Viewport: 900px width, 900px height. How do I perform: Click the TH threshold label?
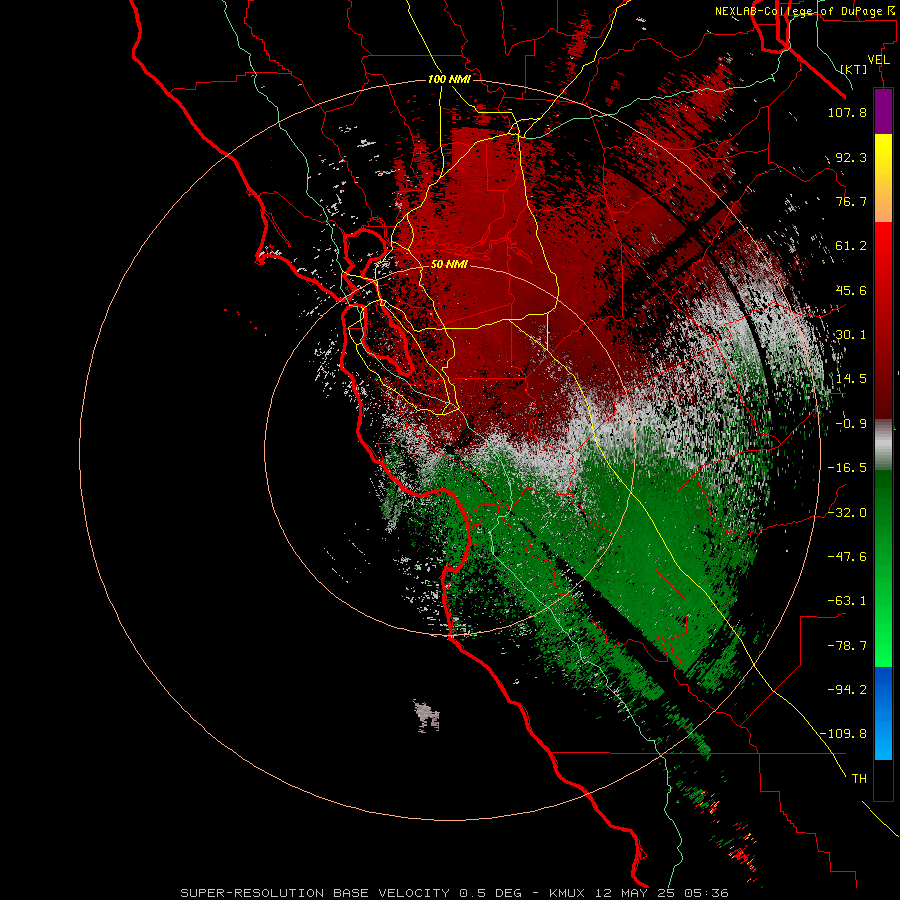[859, 779]
